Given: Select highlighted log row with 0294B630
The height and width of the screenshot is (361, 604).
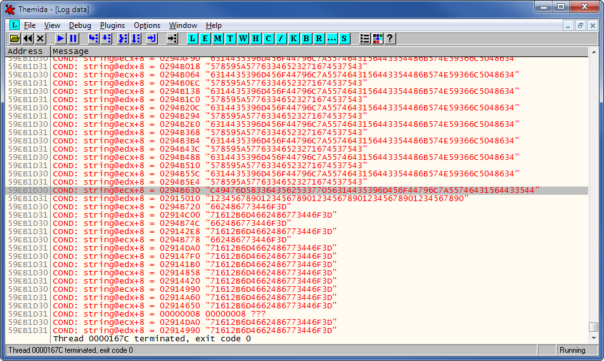Looking at the screenshot, I should click(x=297, y=190).
